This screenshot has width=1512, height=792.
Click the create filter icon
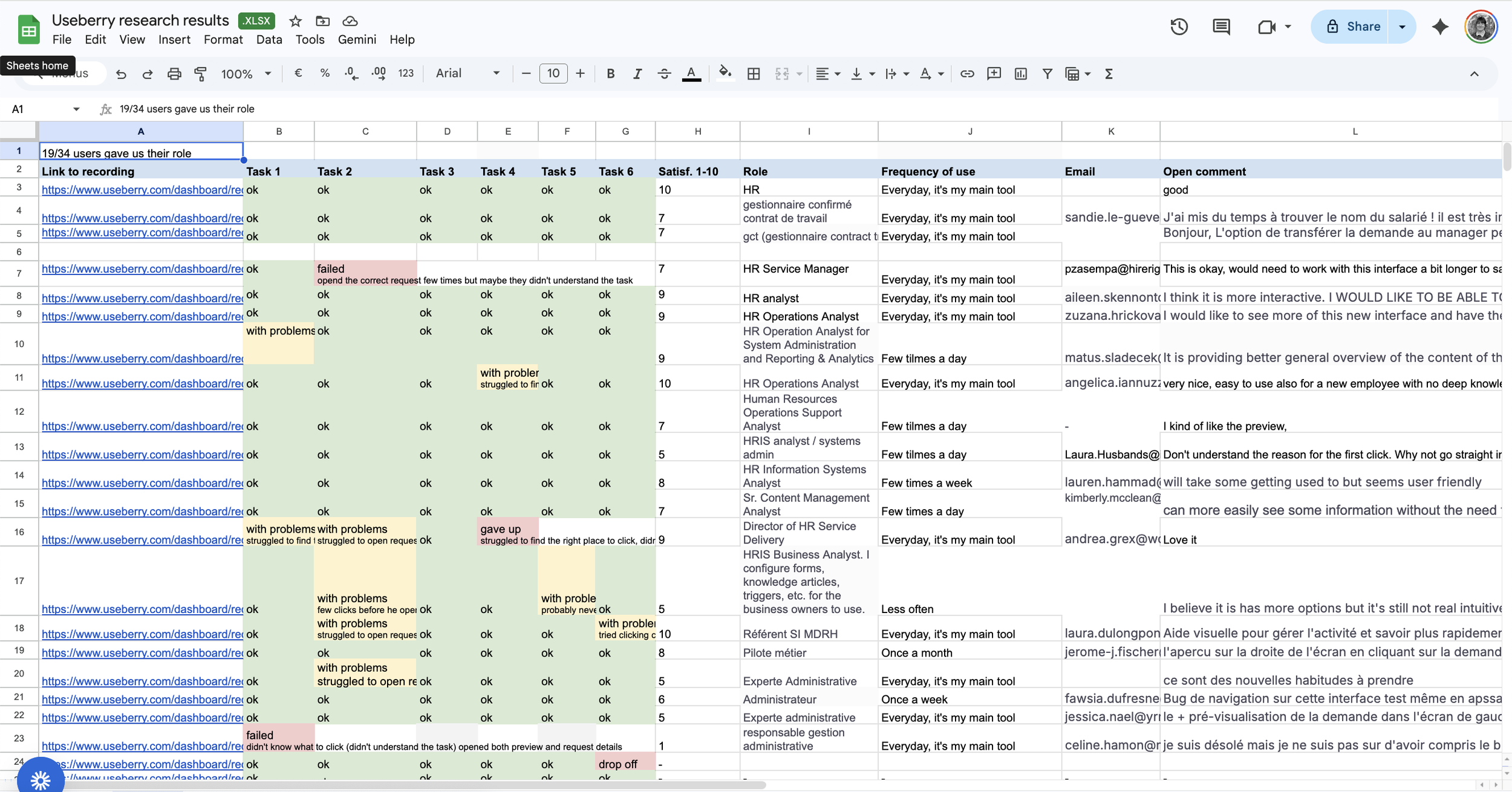click(1048, 74)
